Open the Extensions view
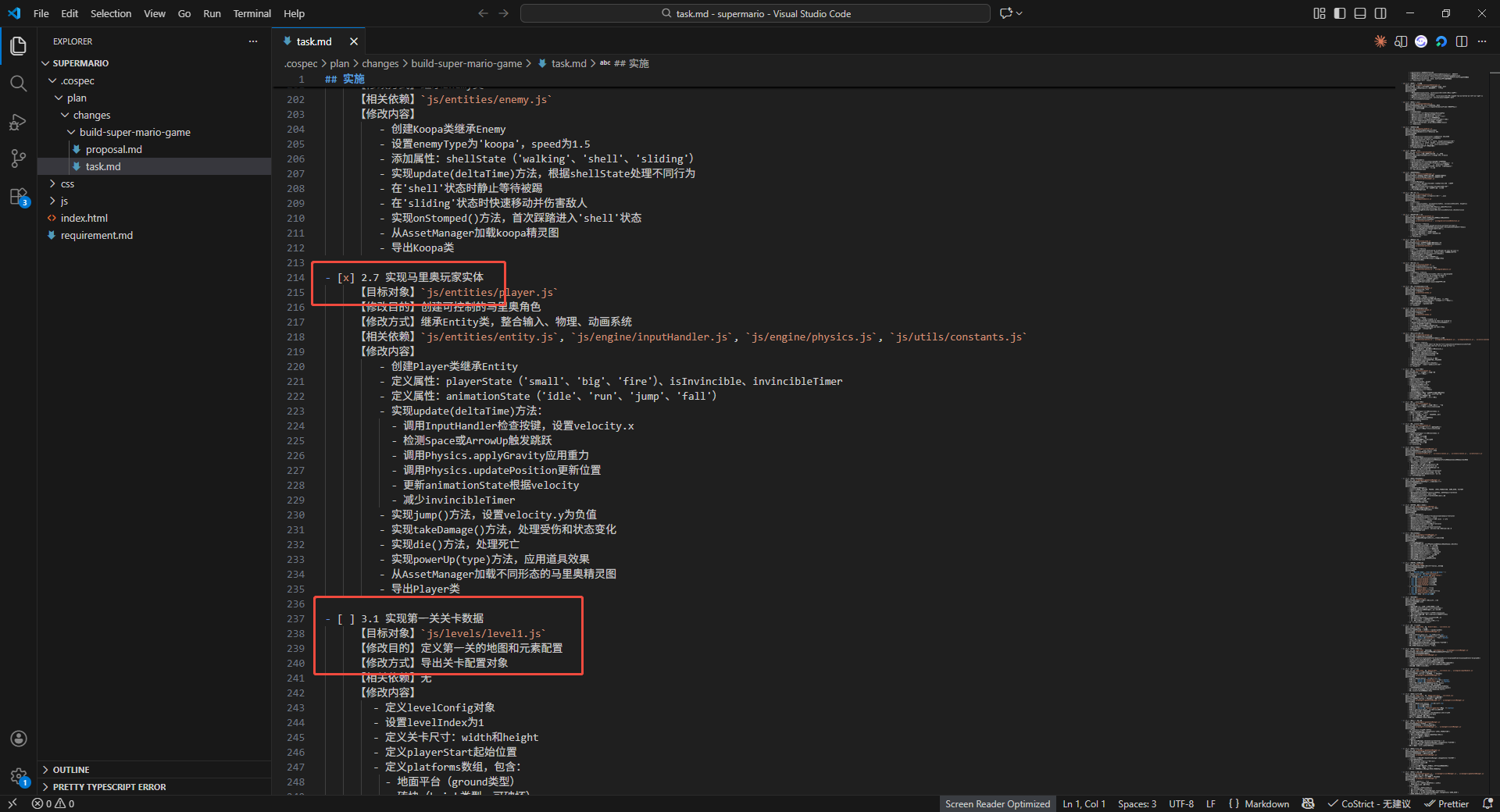This screenshot has width=1500, height=812. (x=18, y=198)
